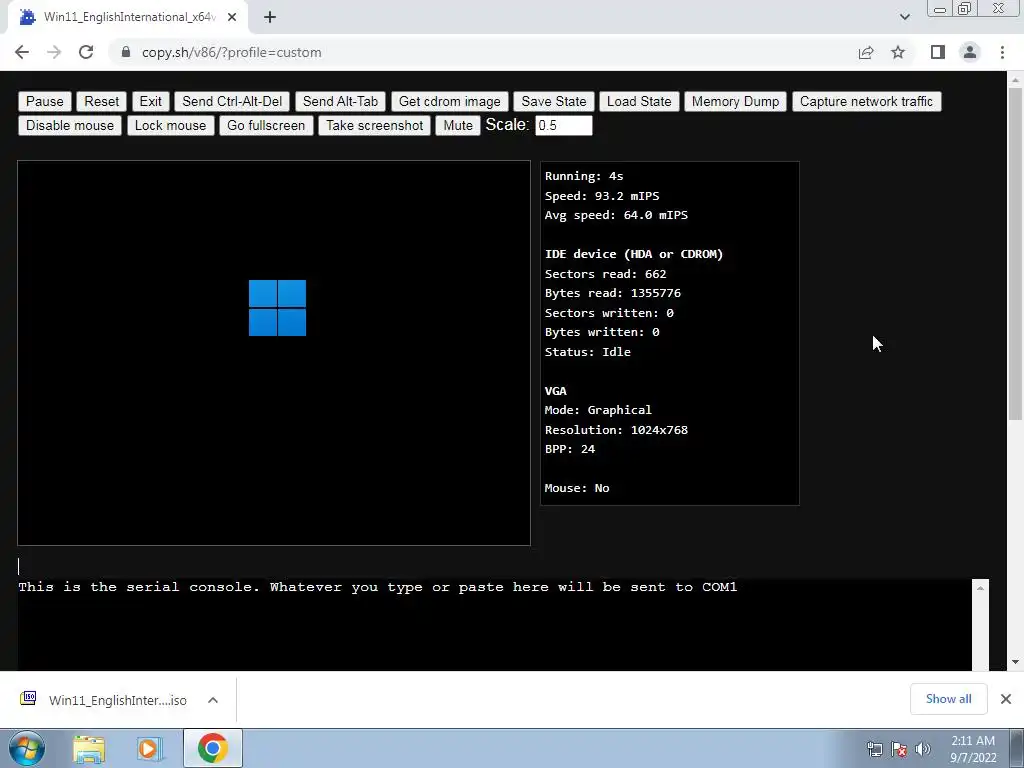Click the page scroll down arrow

pyautogui.click(x=1015, y=662)
